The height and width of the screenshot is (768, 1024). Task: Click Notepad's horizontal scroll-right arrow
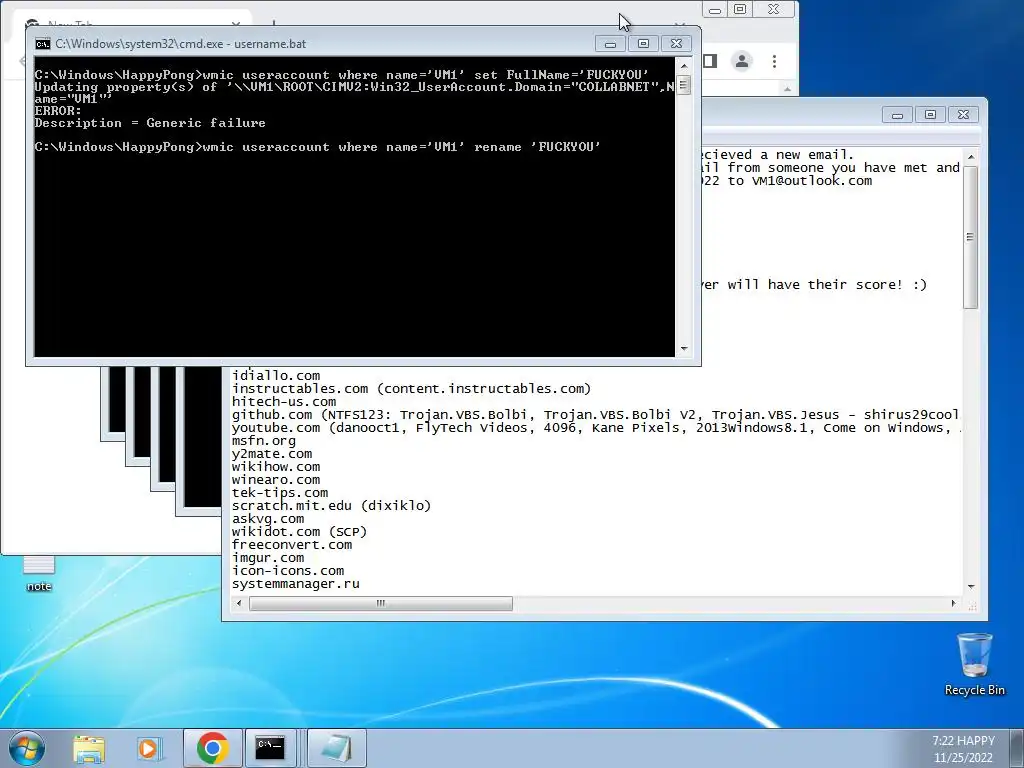953,603
